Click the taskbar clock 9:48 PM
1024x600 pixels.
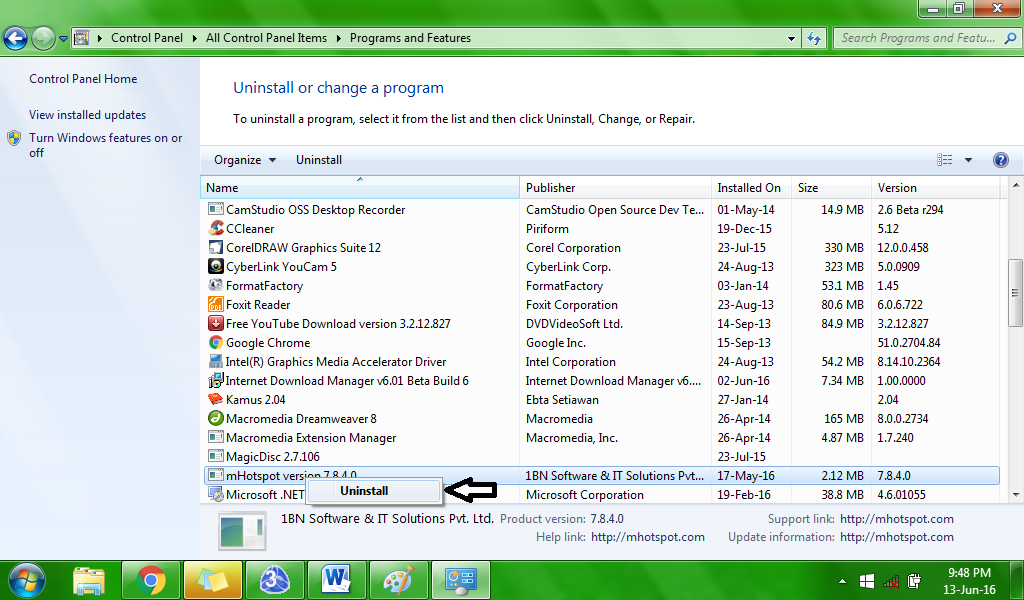pyautogui.click(x=969, y=573)
